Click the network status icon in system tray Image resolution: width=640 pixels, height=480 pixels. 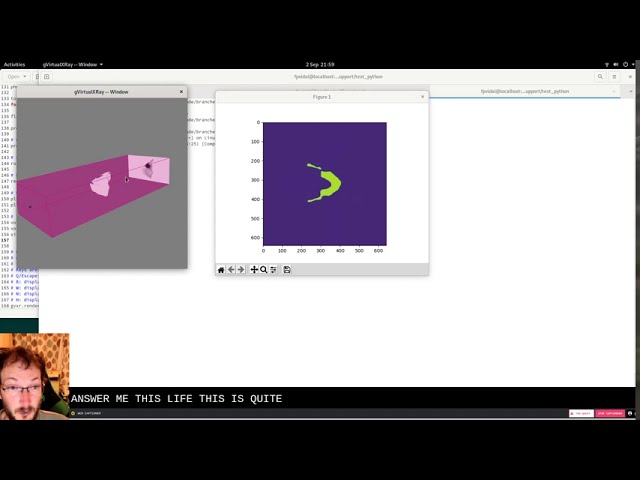pos(607,64)
